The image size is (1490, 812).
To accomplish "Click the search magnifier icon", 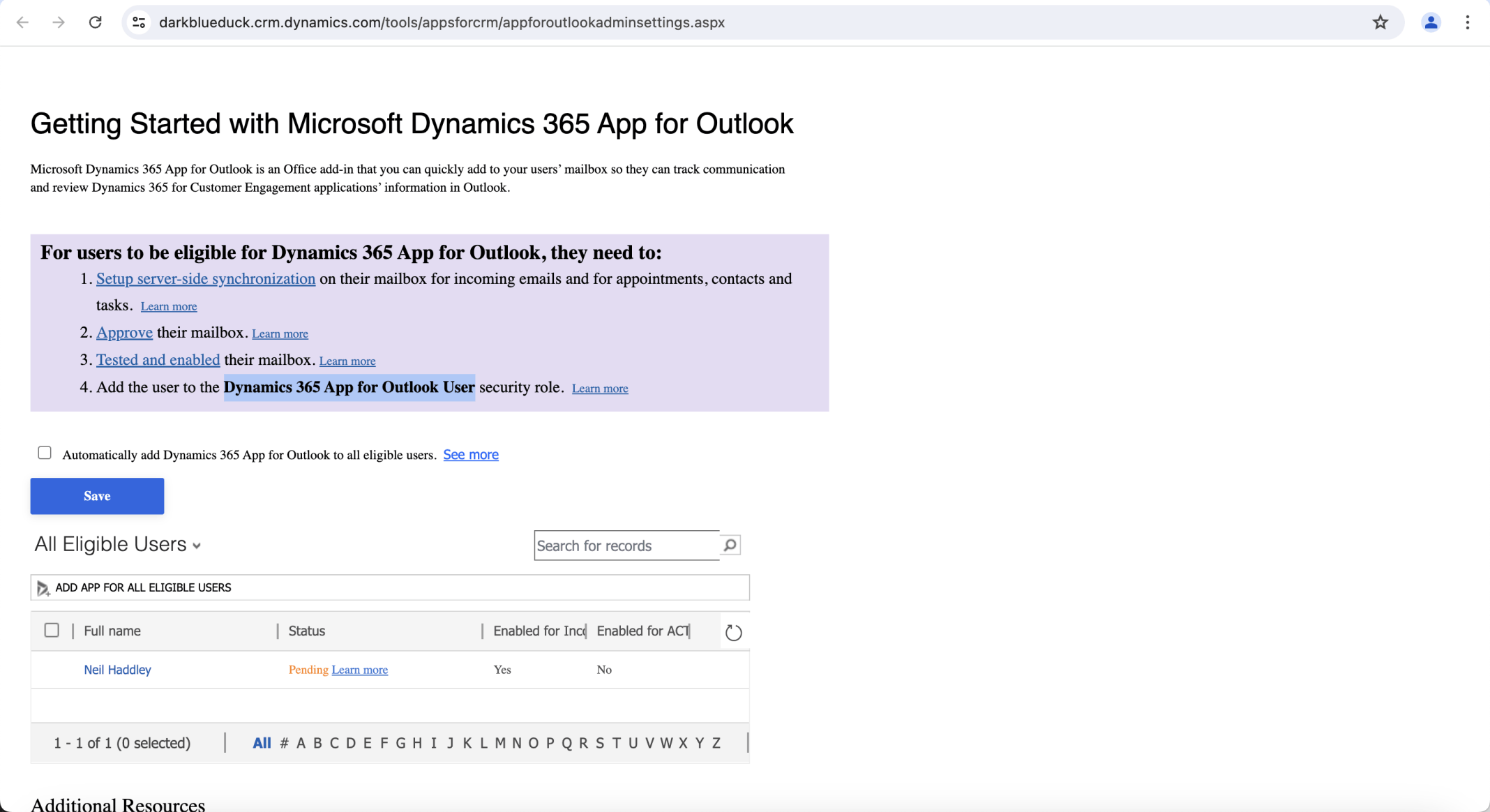I will [x=730, y=545].
